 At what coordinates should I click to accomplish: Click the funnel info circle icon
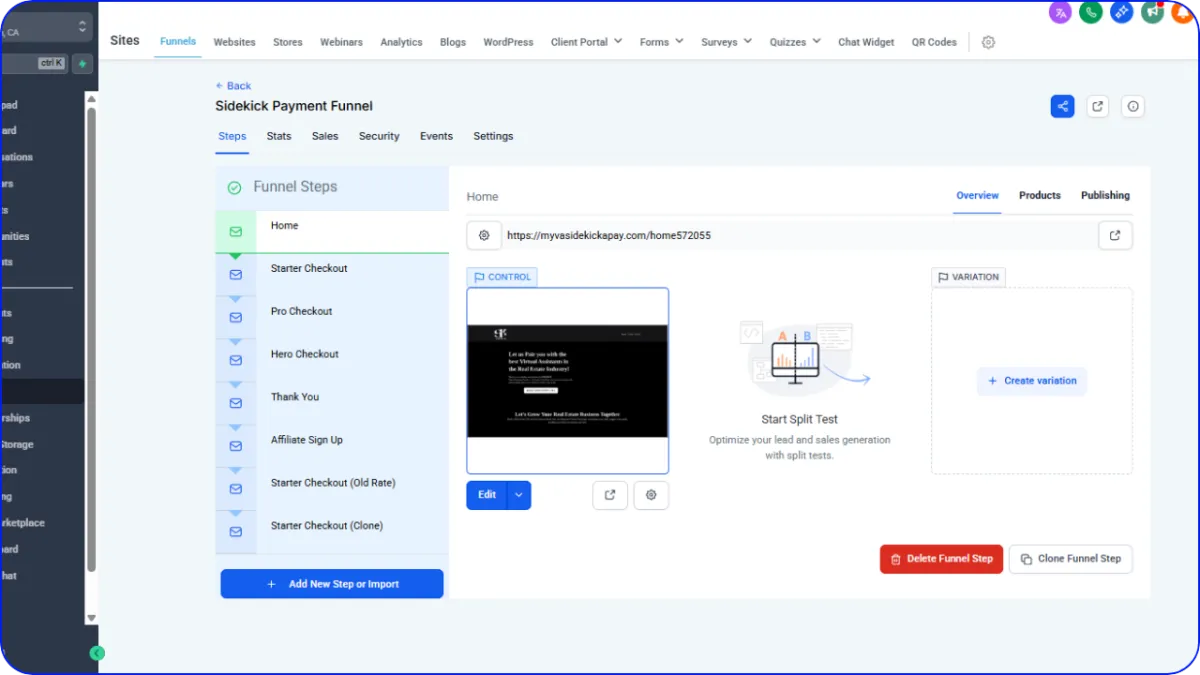[x=1133, y=106]
